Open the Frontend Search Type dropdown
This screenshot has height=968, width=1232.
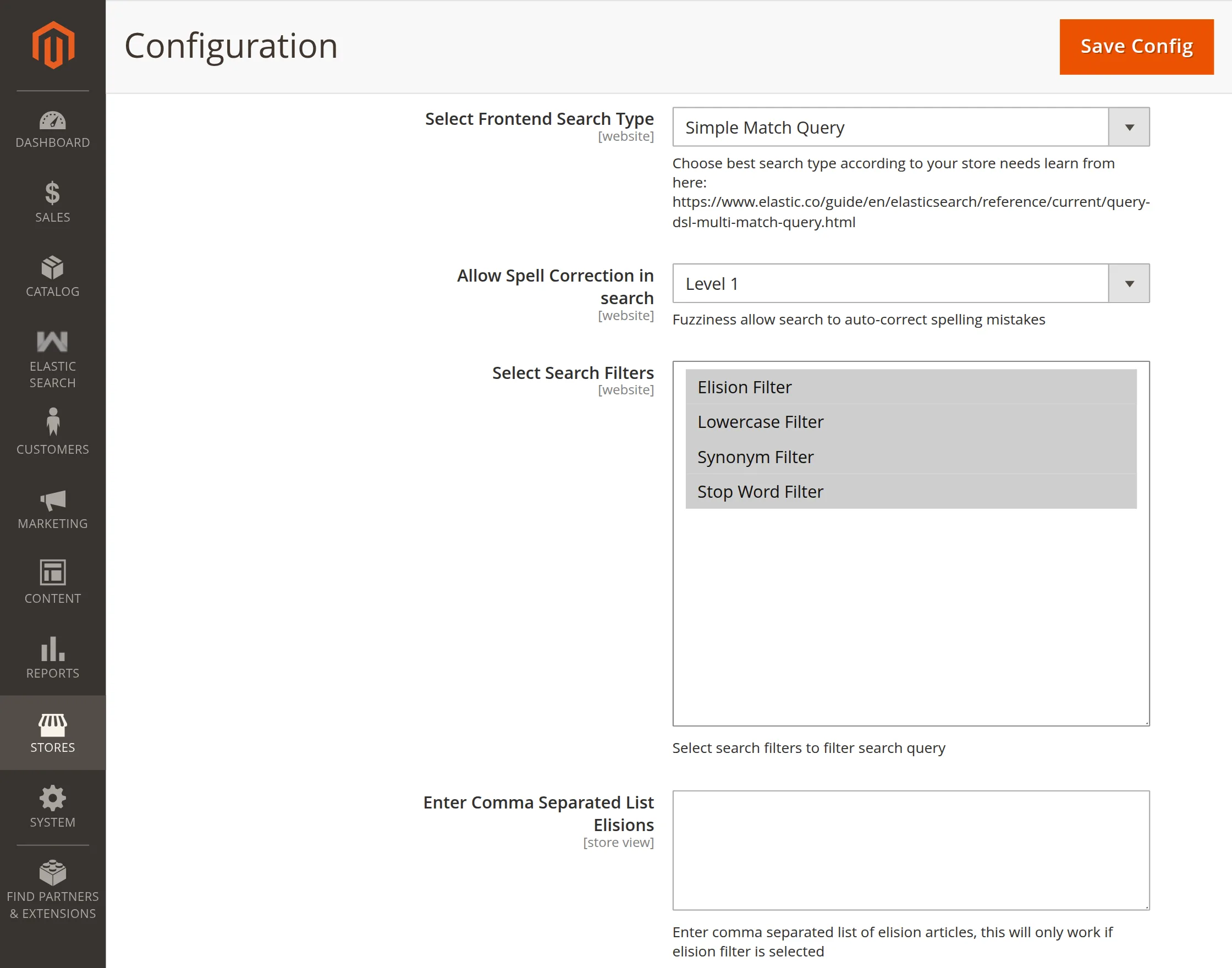pos(911,127)
